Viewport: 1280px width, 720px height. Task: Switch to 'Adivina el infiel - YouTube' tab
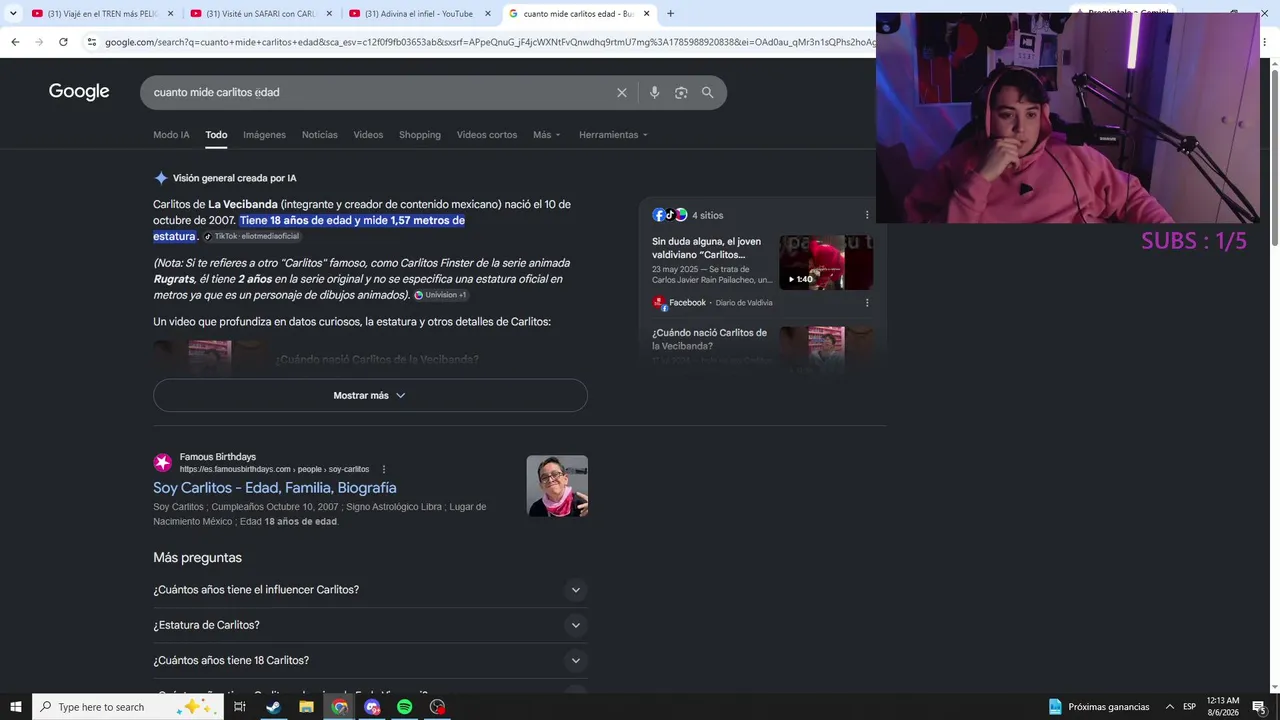[x=419, y=14]
